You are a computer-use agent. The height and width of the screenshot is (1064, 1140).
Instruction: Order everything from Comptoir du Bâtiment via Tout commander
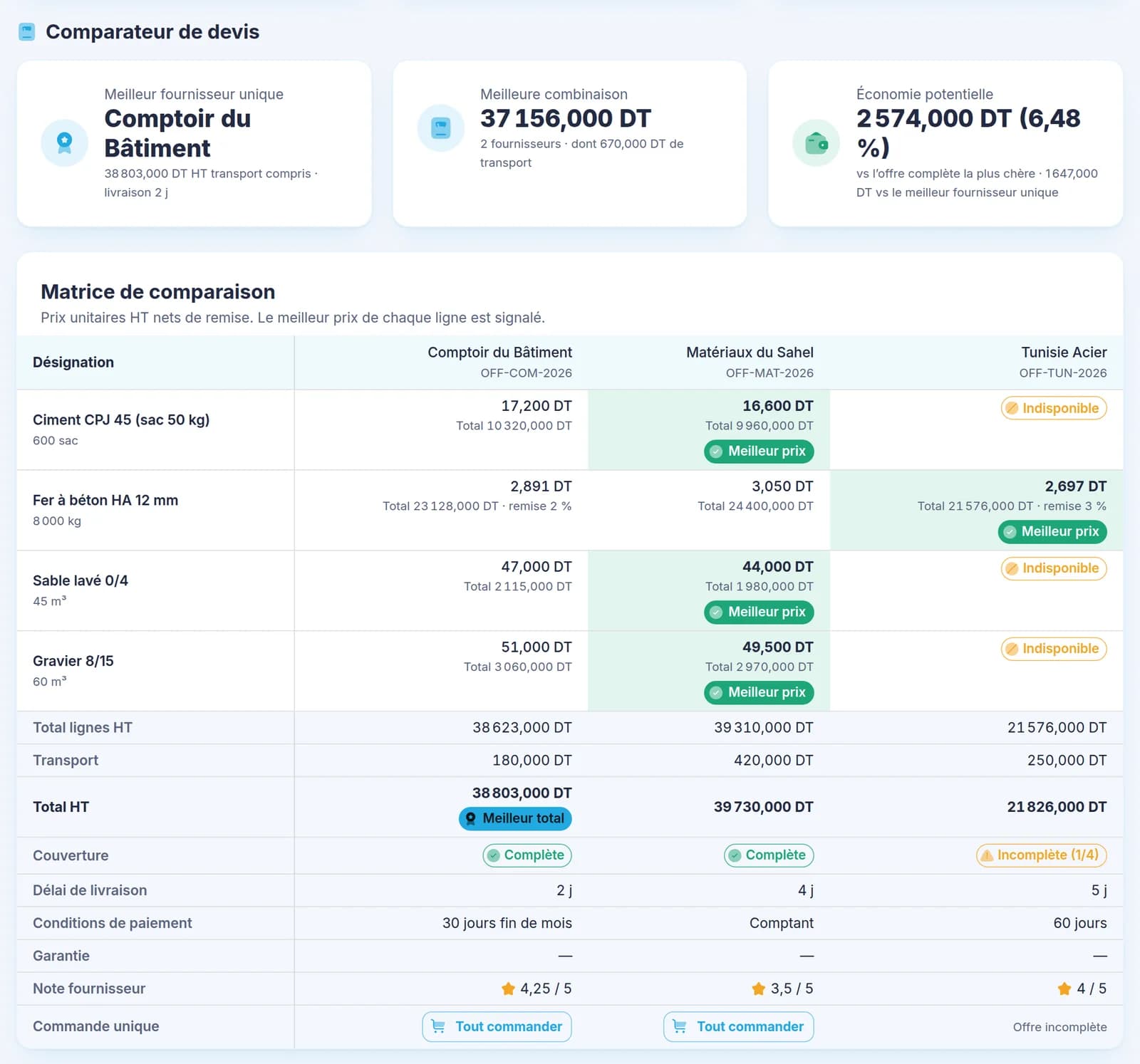point(497,1027)
